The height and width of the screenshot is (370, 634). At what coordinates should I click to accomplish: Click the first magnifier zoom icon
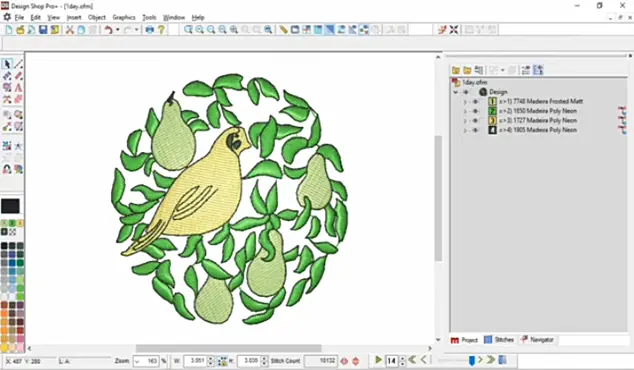tap(188, 30)
